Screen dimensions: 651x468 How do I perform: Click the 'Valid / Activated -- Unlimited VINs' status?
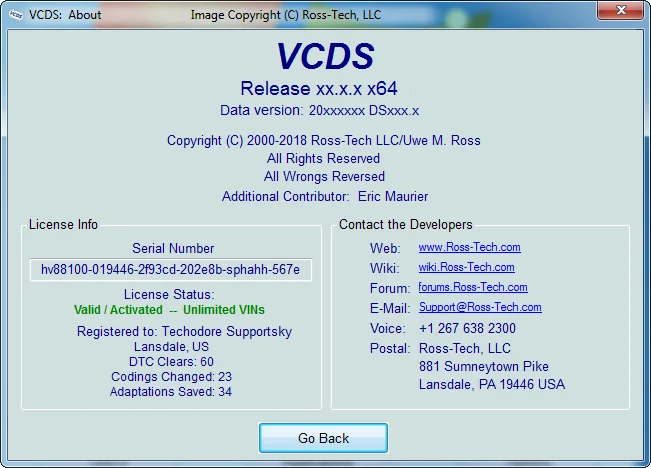click(169, 310)
